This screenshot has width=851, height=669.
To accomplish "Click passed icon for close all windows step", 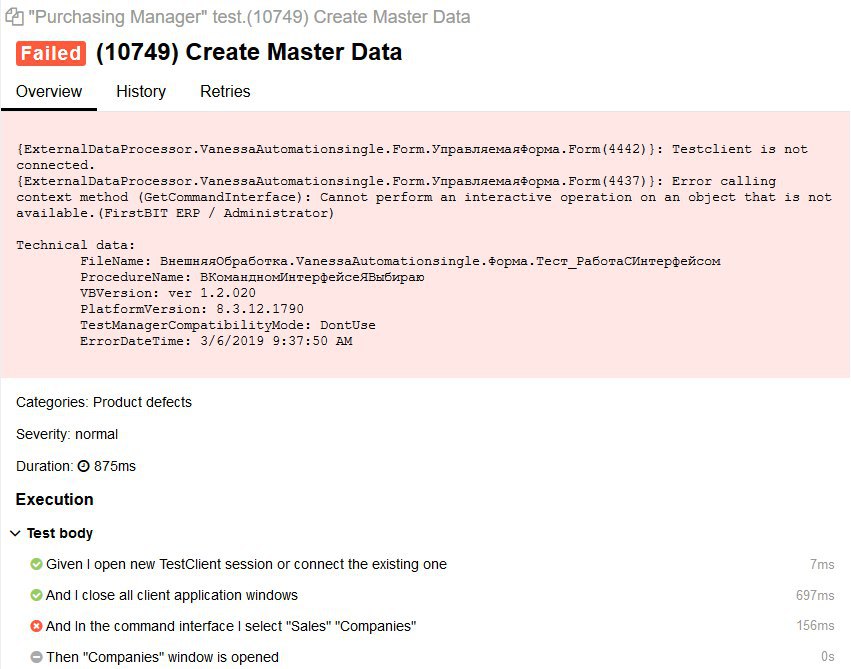I will (36, 595).
